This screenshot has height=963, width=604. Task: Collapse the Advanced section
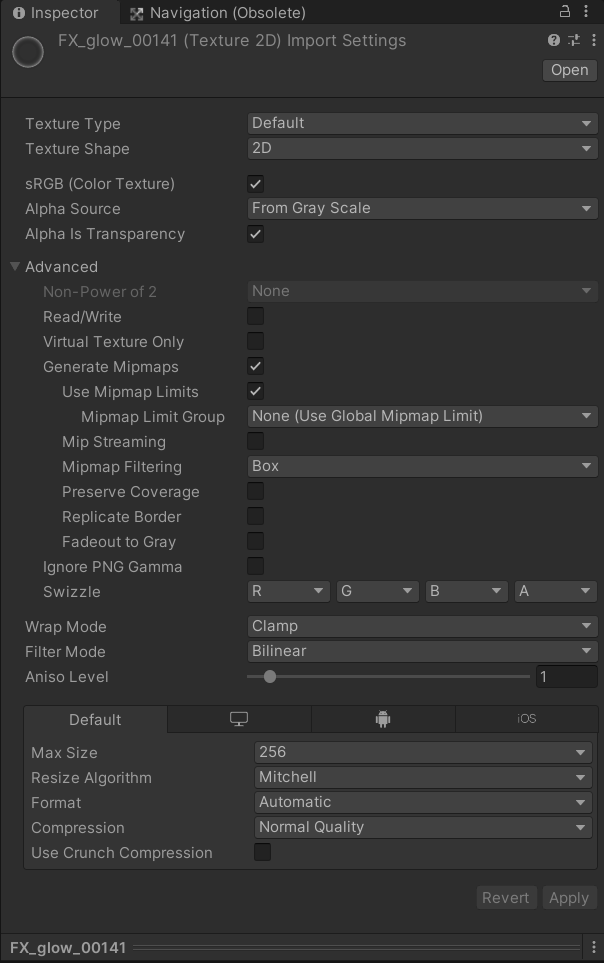click(x=15, y=267)
